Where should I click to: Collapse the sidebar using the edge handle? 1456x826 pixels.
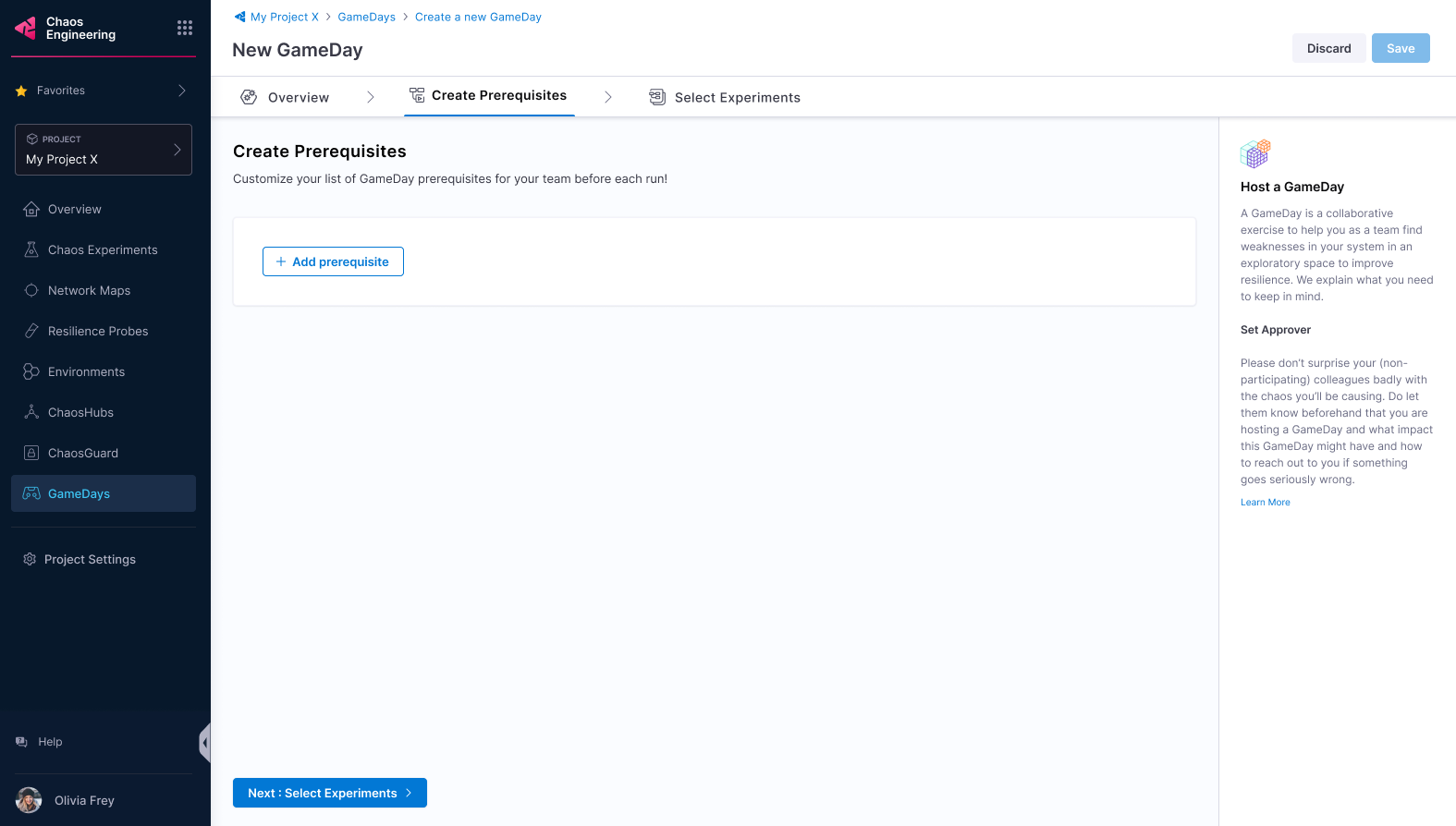tap(205, 743)
